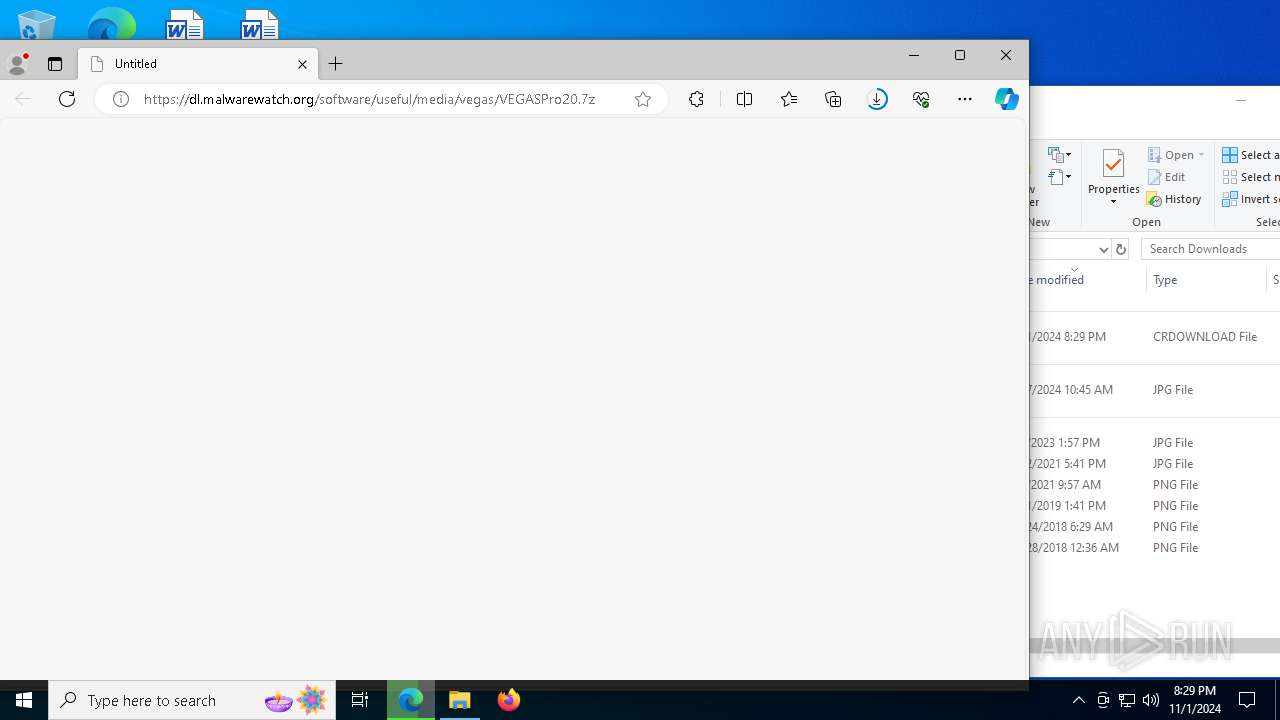
Task: Open the tab actions menu icon
Action: click(x=55, y=64)
